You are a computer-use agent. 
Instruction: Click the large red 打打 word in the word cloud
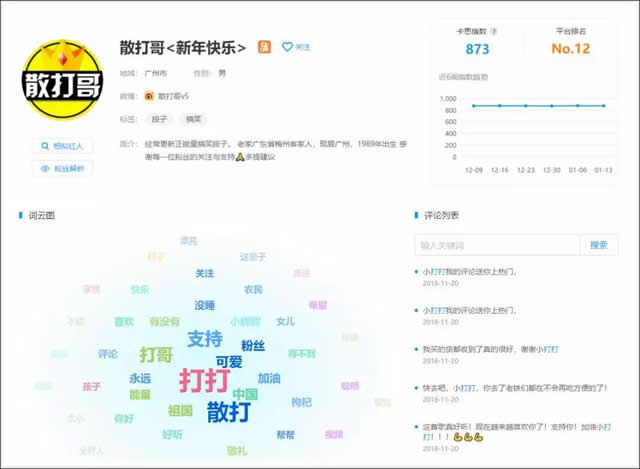pyautogui.click(x=204, y=380)
